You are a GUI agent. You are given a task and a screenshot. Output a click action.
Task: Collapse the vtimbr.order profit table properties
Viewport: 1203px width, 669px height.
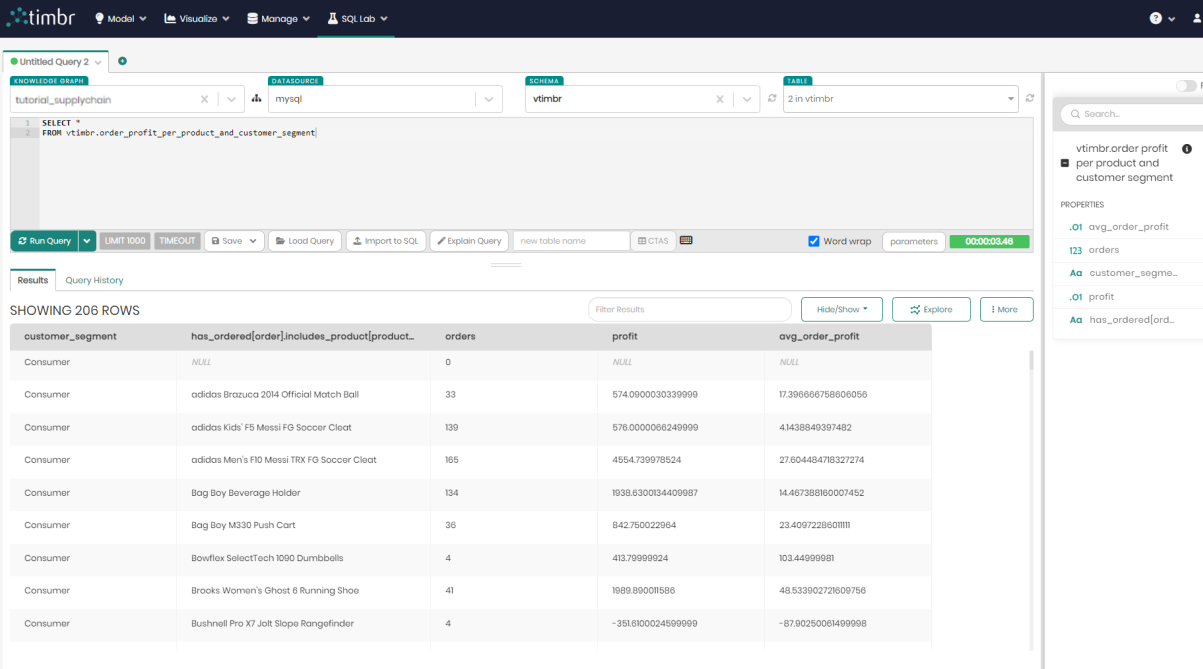point(1065,163)
